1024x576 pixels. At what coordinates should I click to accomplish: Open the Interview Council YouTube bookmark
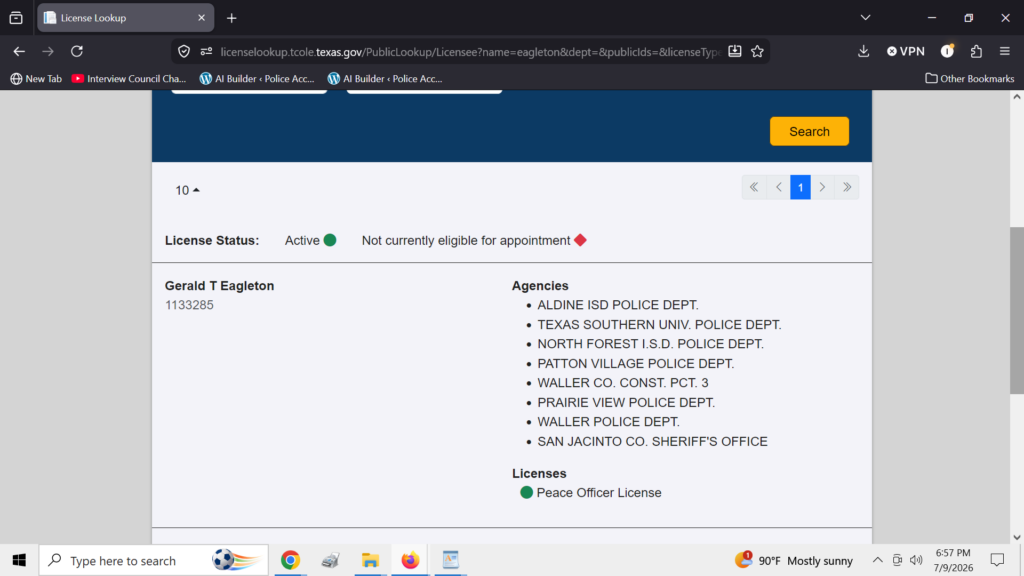click(129, 78)
